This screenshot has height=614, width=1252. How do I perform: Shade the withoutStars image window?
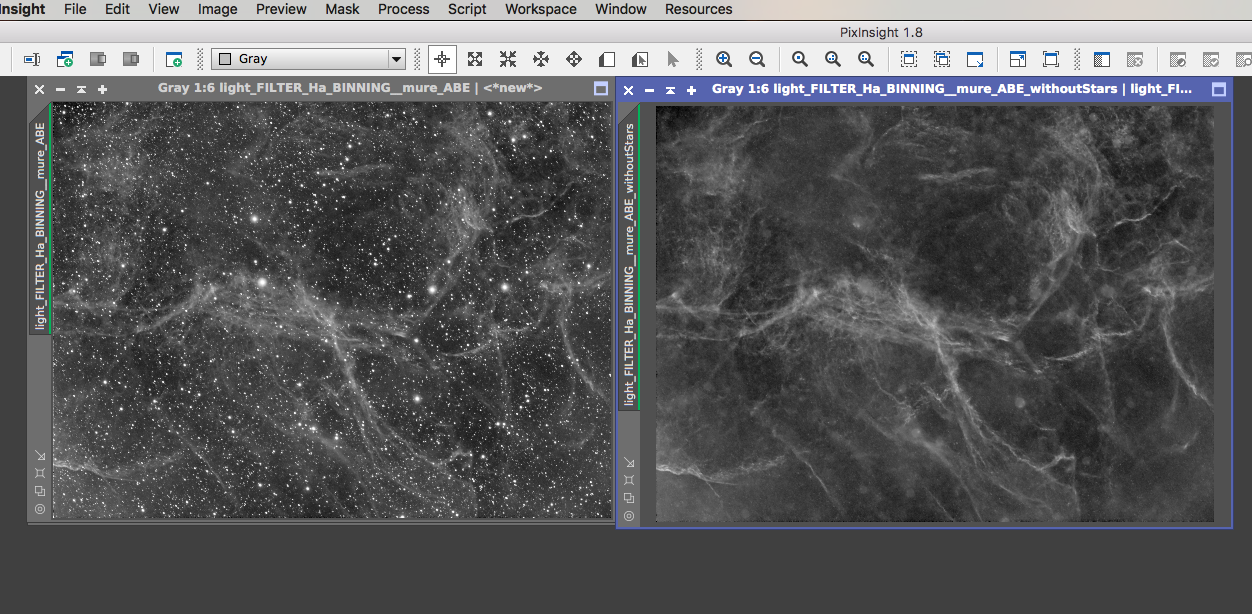670,90
